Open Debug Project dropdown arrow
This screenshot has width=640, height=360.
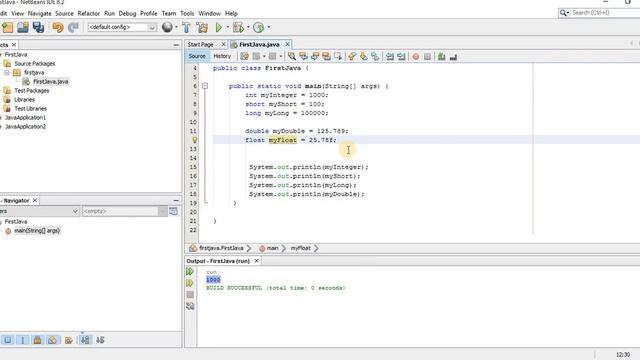[x=248, y=27]
